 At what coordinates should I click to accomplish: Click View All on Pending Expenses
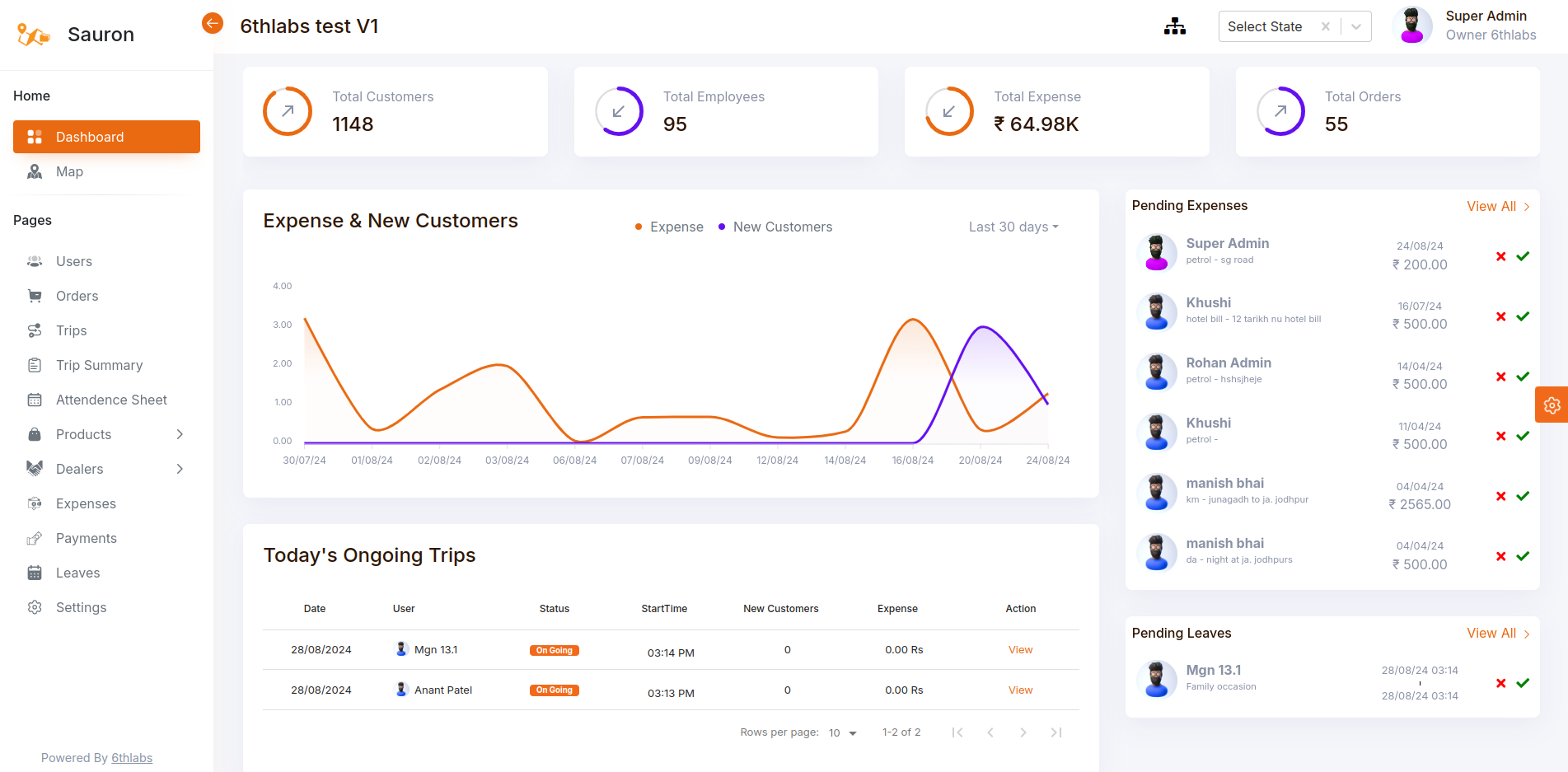click(1491, 206)
